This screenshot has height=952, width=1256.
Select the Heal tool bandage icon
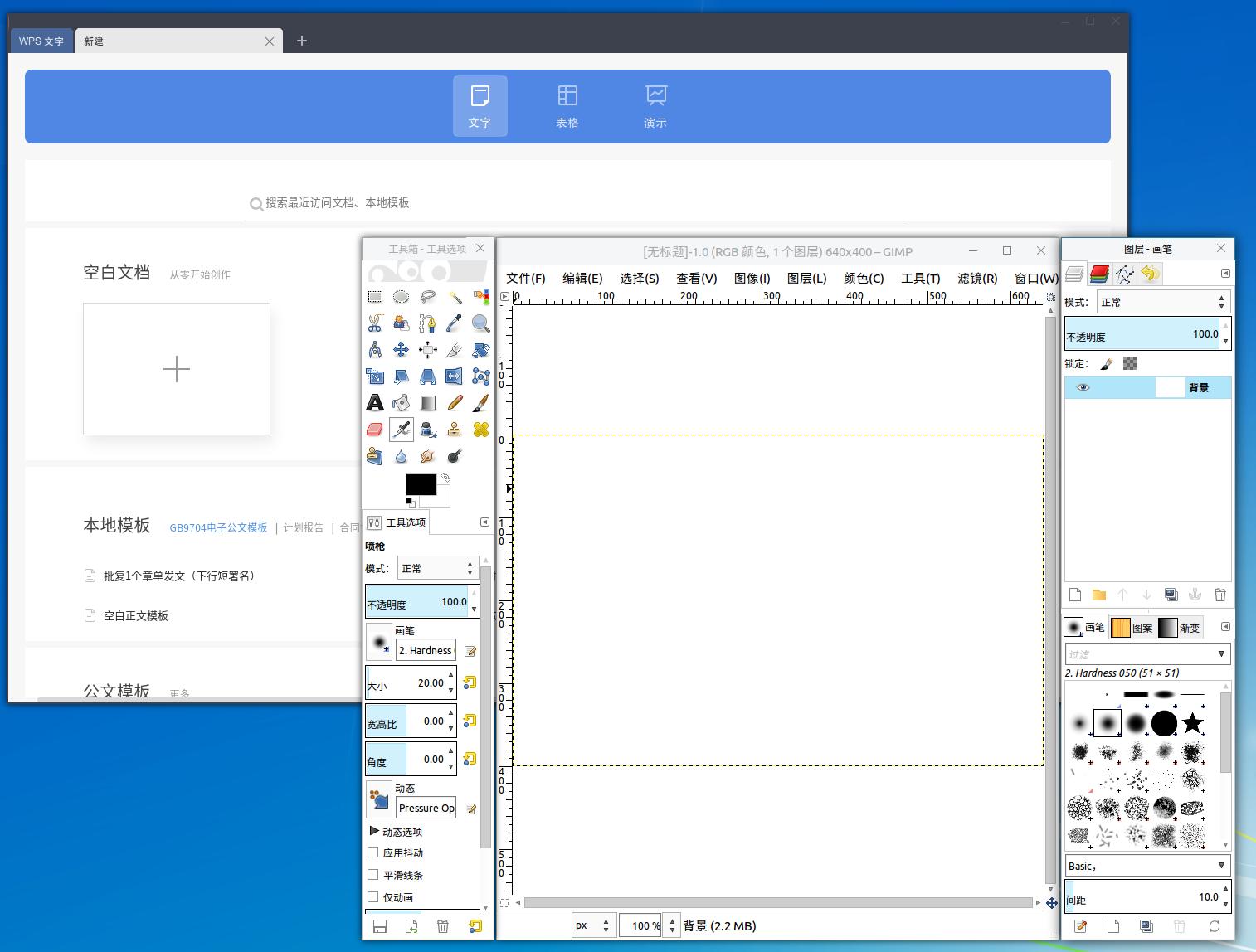tap(480, 430)
